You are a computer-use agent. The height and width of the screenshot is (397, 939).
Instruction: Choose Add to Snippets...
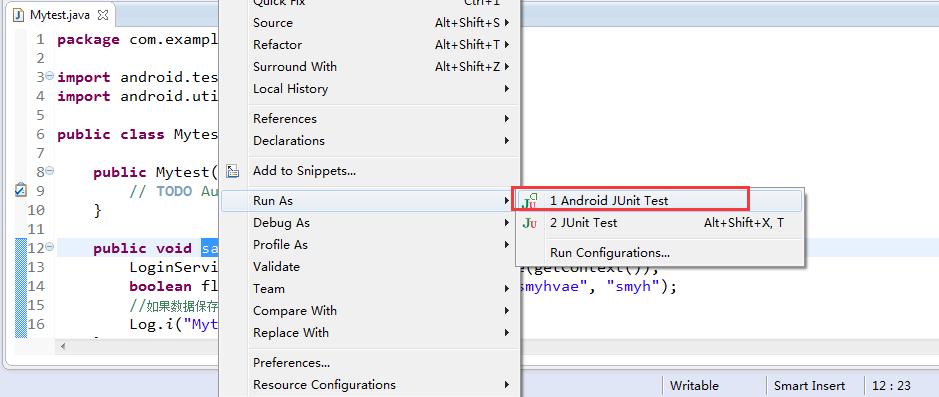(369, 171)
